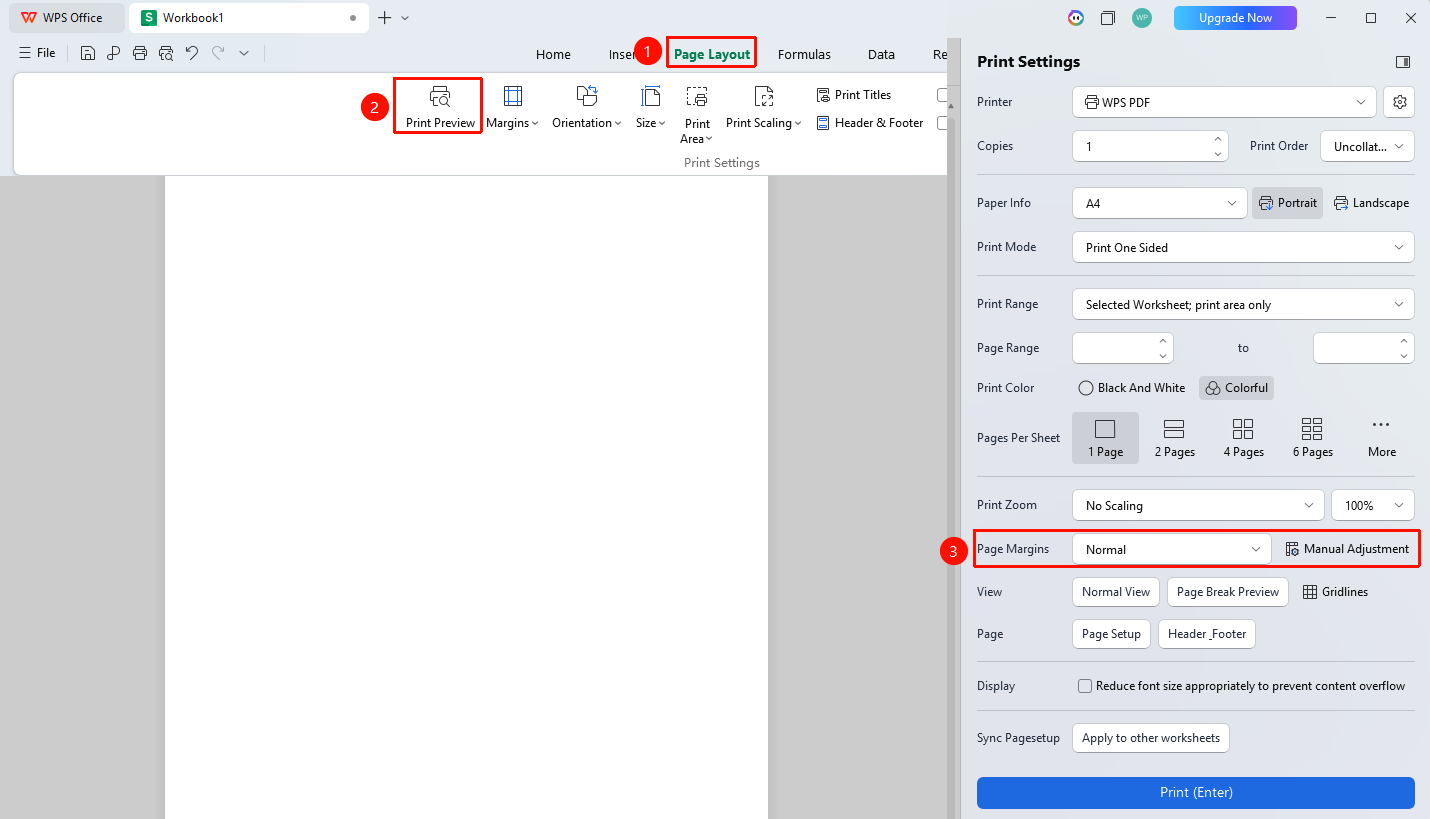
Task: Open the File menu
Action: pyautogui.click(x=38, y=53)
